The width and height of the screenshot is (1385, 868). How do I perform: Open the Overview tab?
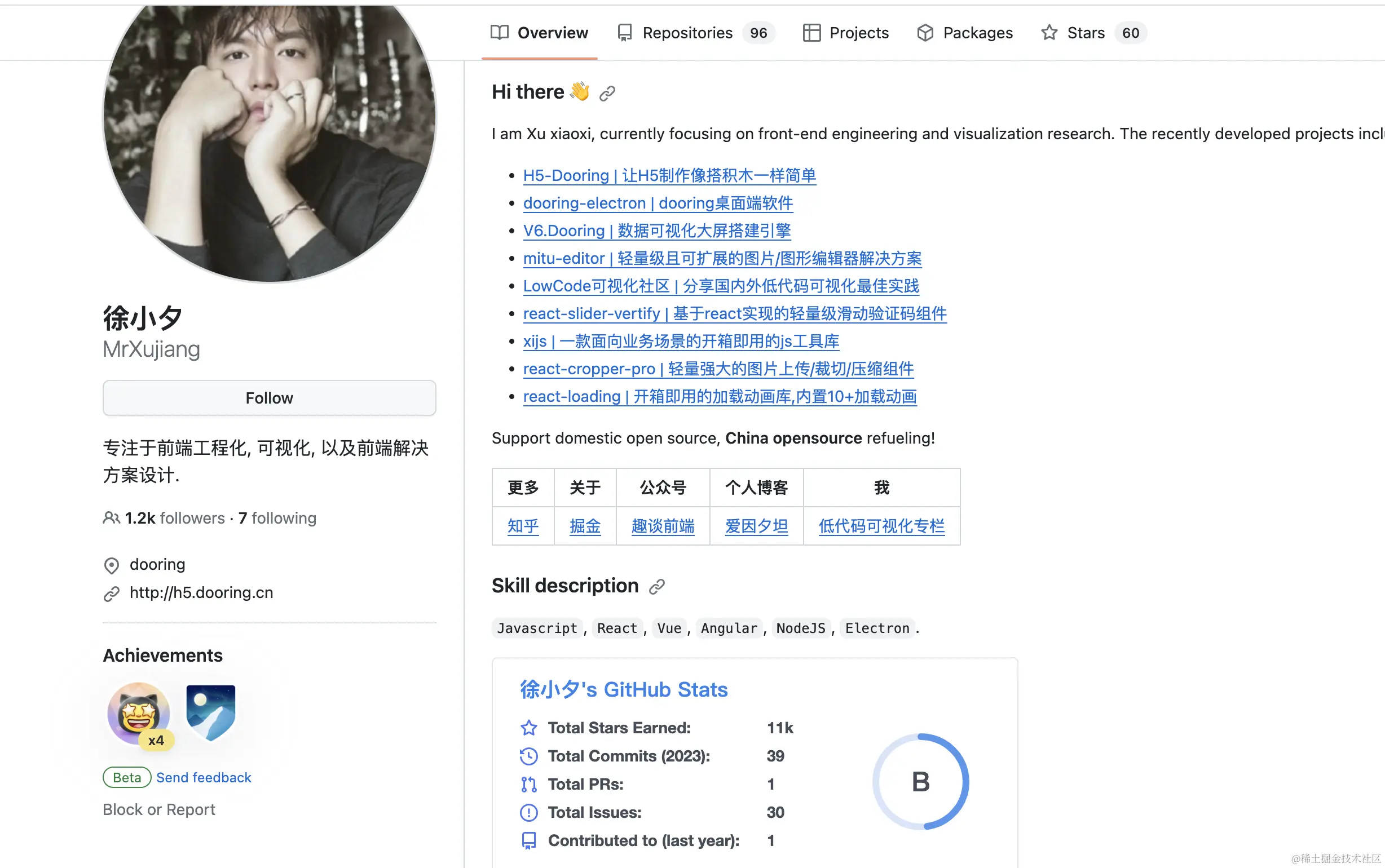click(x=539, y=33)
